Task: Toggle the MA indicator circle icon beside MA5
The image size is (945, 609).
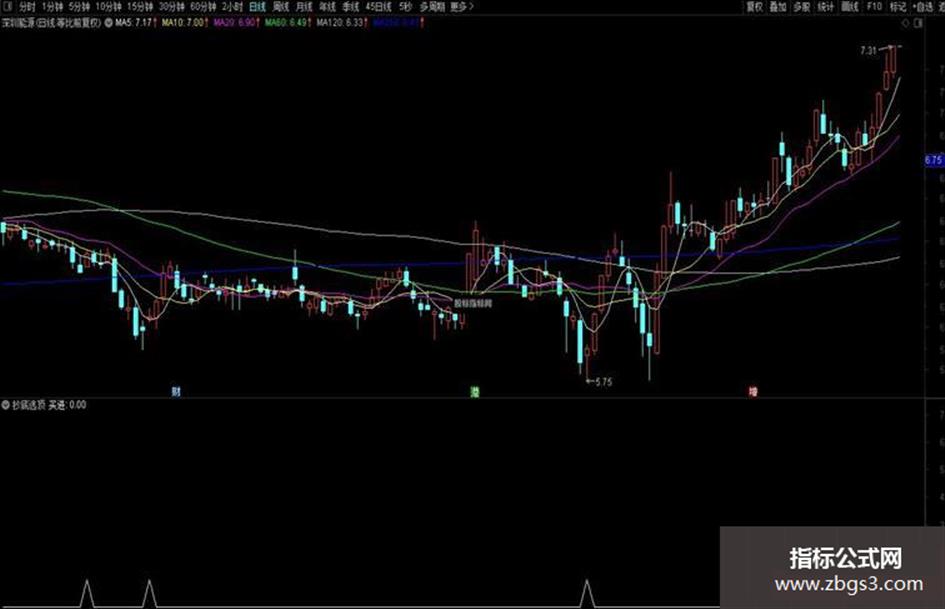Action: pos(108,23)
